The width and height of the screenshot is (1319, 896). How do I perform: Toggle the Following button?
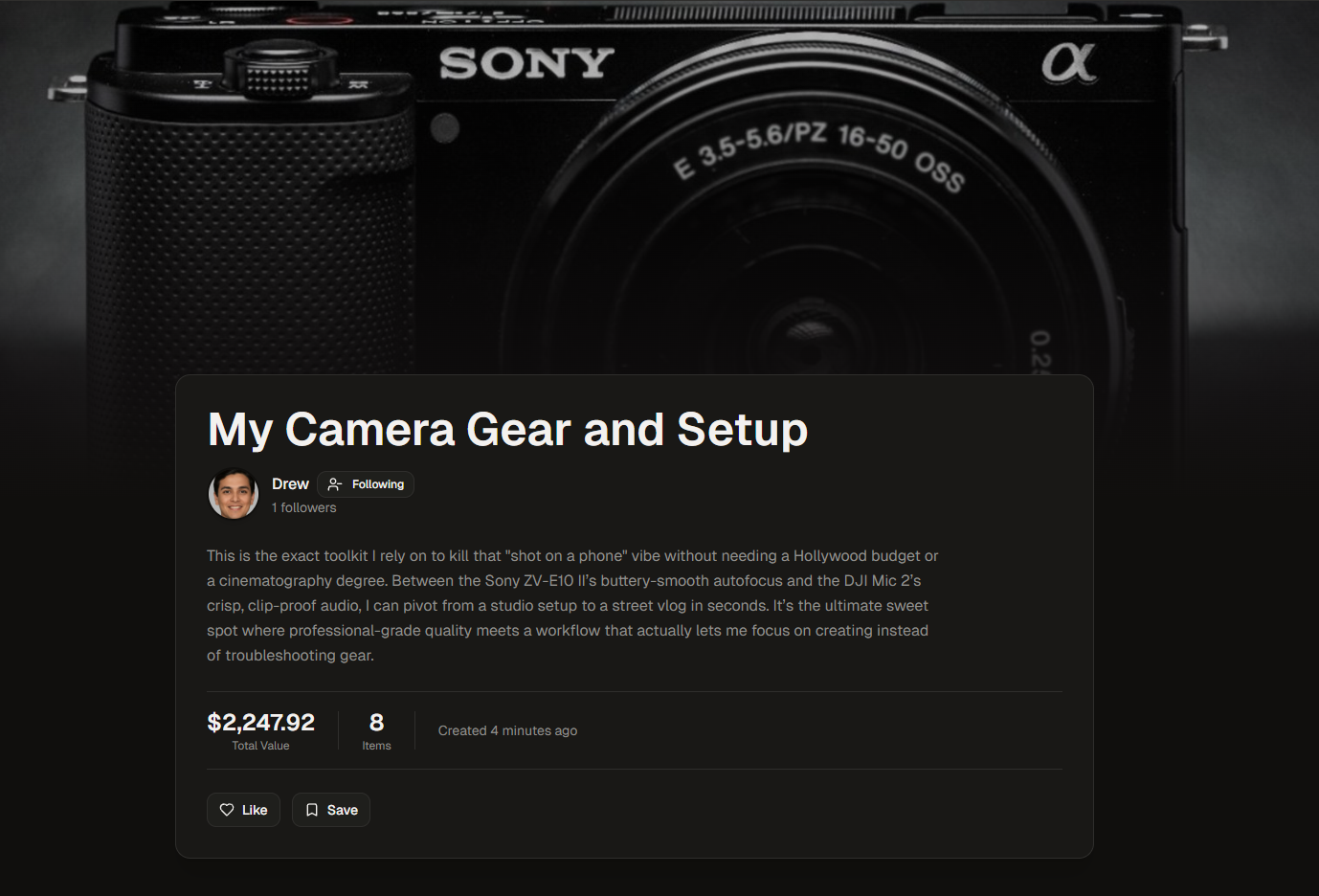366,484
